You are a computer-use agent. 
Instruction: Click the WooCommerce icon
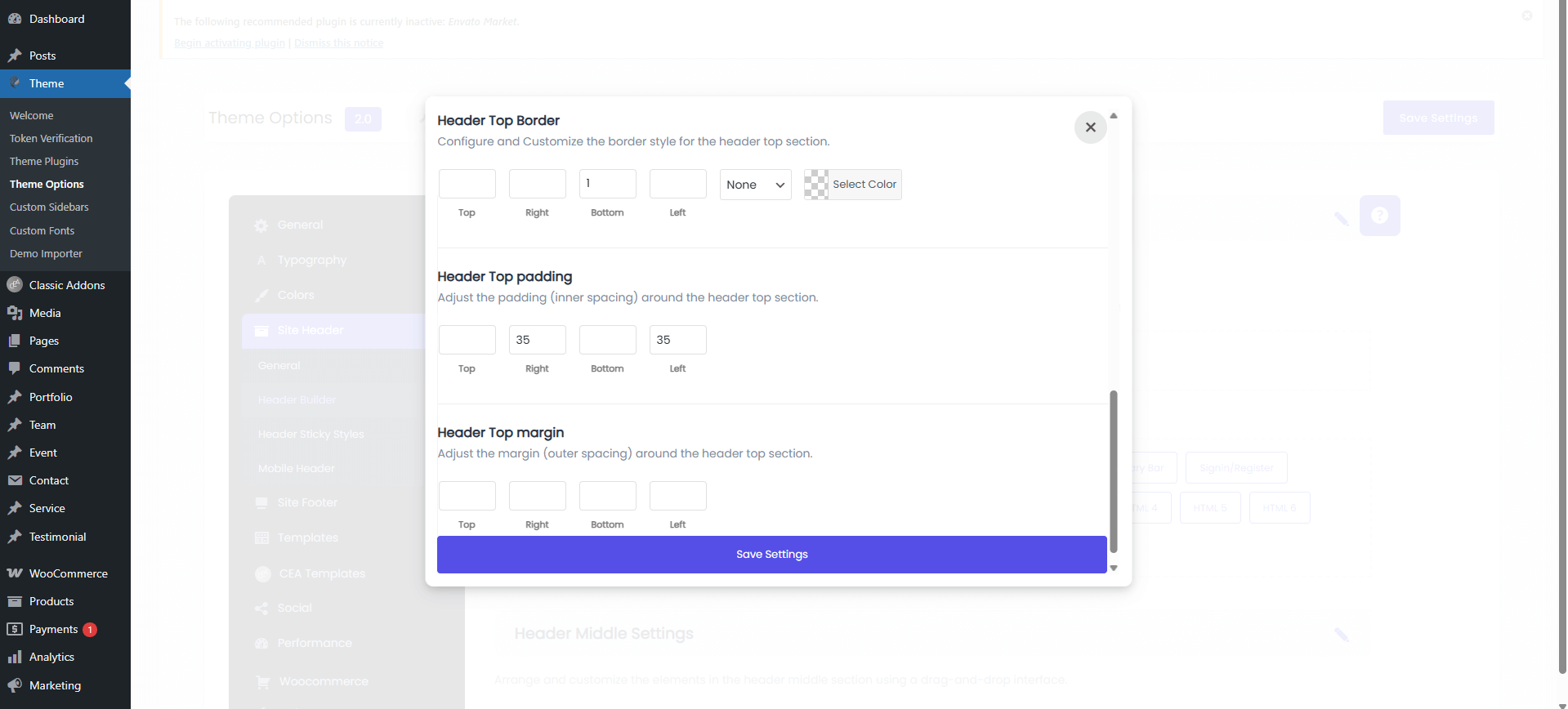click(x=15, y=573)
